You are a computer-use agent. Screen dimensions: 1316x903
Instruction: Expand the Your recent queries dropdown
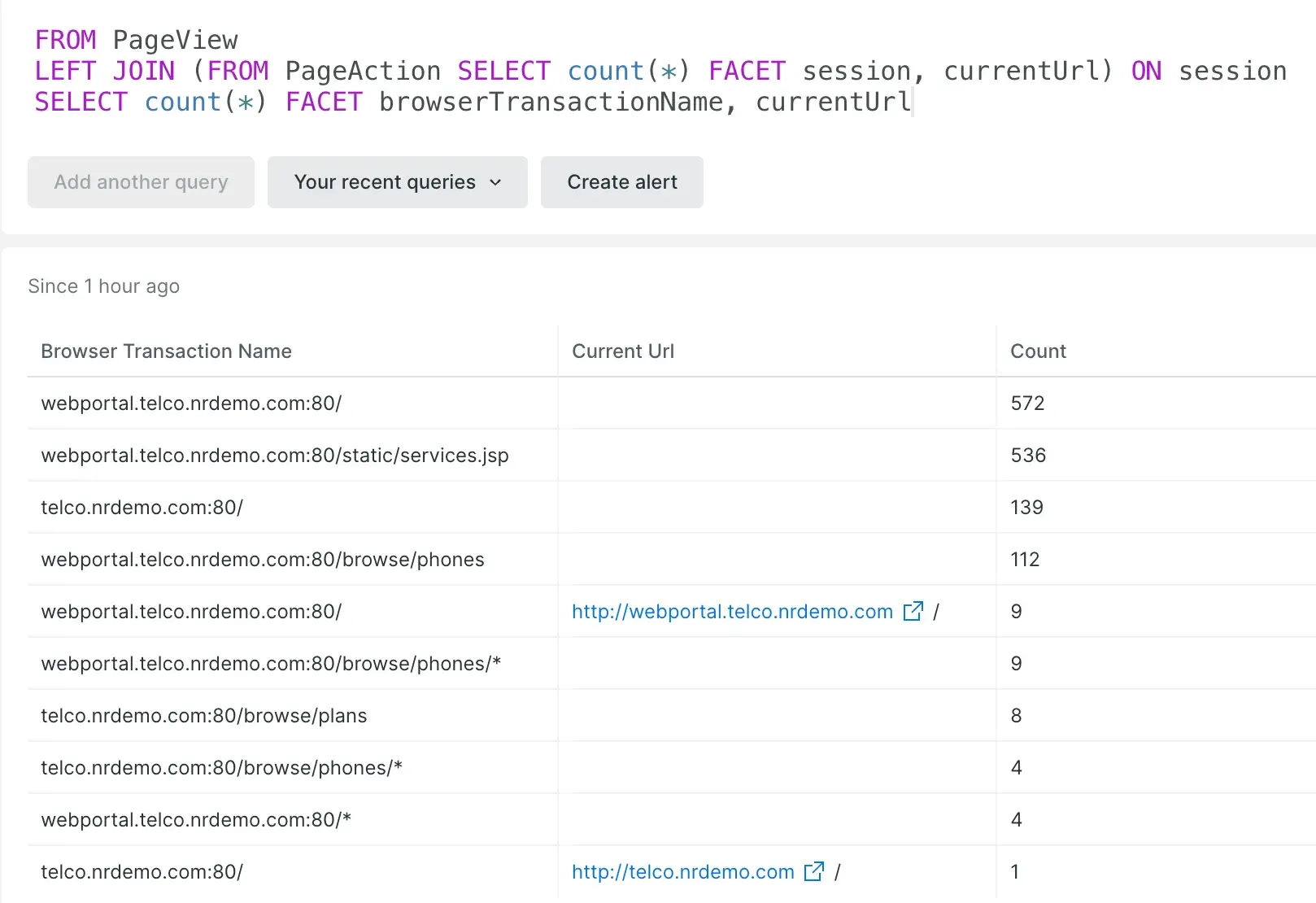tap(397, 182)
